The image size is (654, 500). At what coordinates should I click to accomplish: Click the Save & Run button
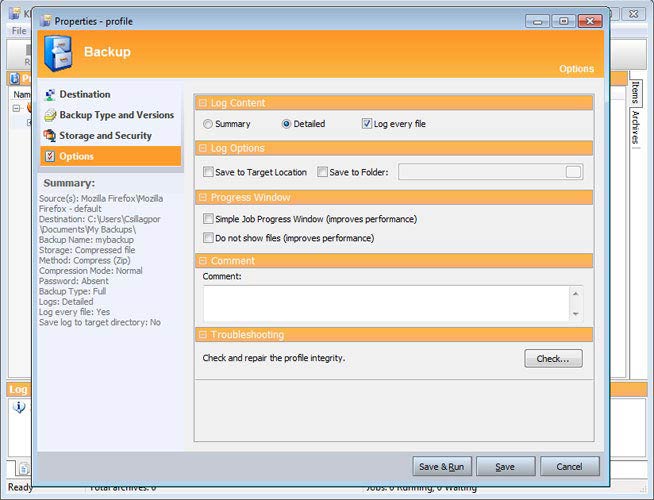click(441, 467)
